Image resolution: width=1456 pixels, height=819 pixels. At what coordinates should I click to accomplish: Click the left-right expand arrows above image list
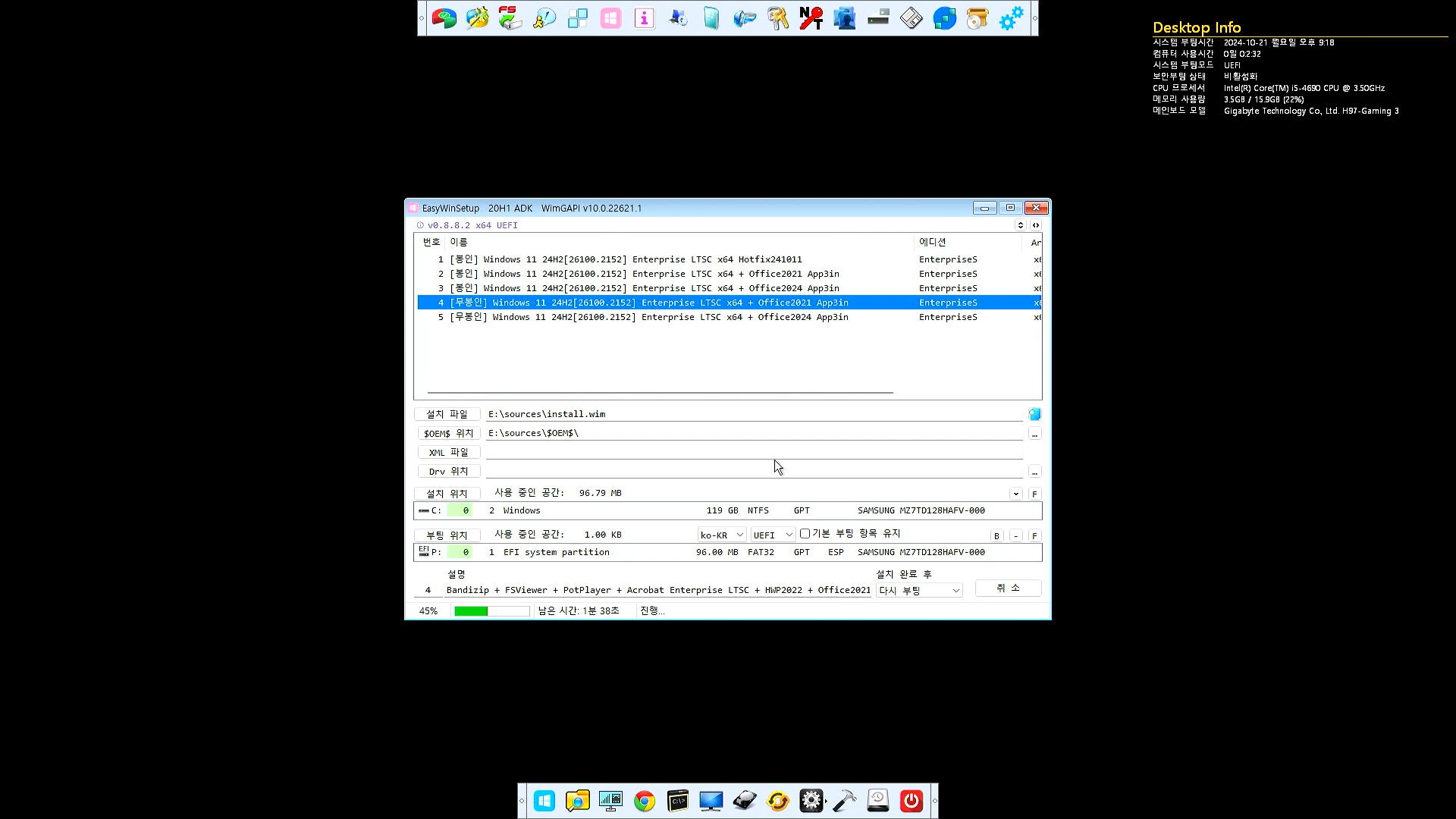pyautogui.click(x=1036, y=225)
